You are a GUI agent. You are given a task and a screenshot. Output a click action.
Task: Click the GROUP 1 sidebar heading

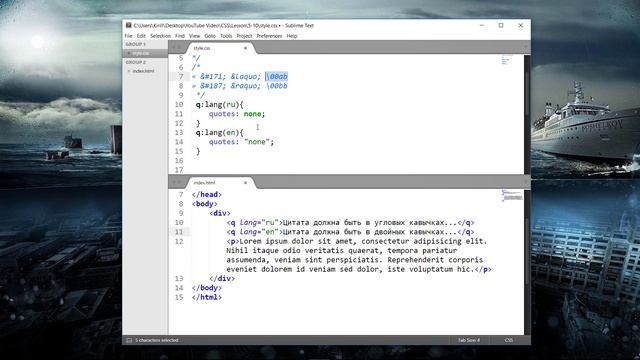[136, 44]
